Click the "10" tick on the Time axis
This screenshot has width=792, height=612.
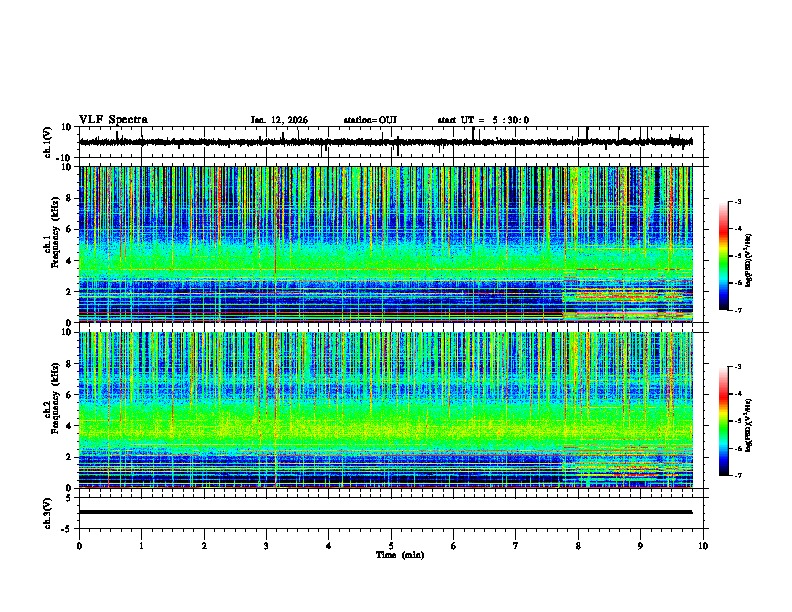click(703, 546)
